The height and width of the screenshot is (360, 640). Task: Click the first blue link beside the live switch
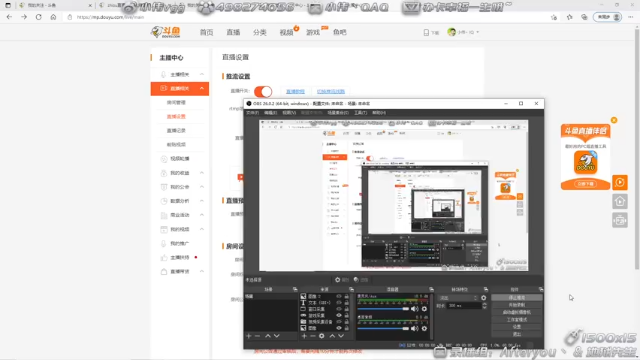point(295,91)
